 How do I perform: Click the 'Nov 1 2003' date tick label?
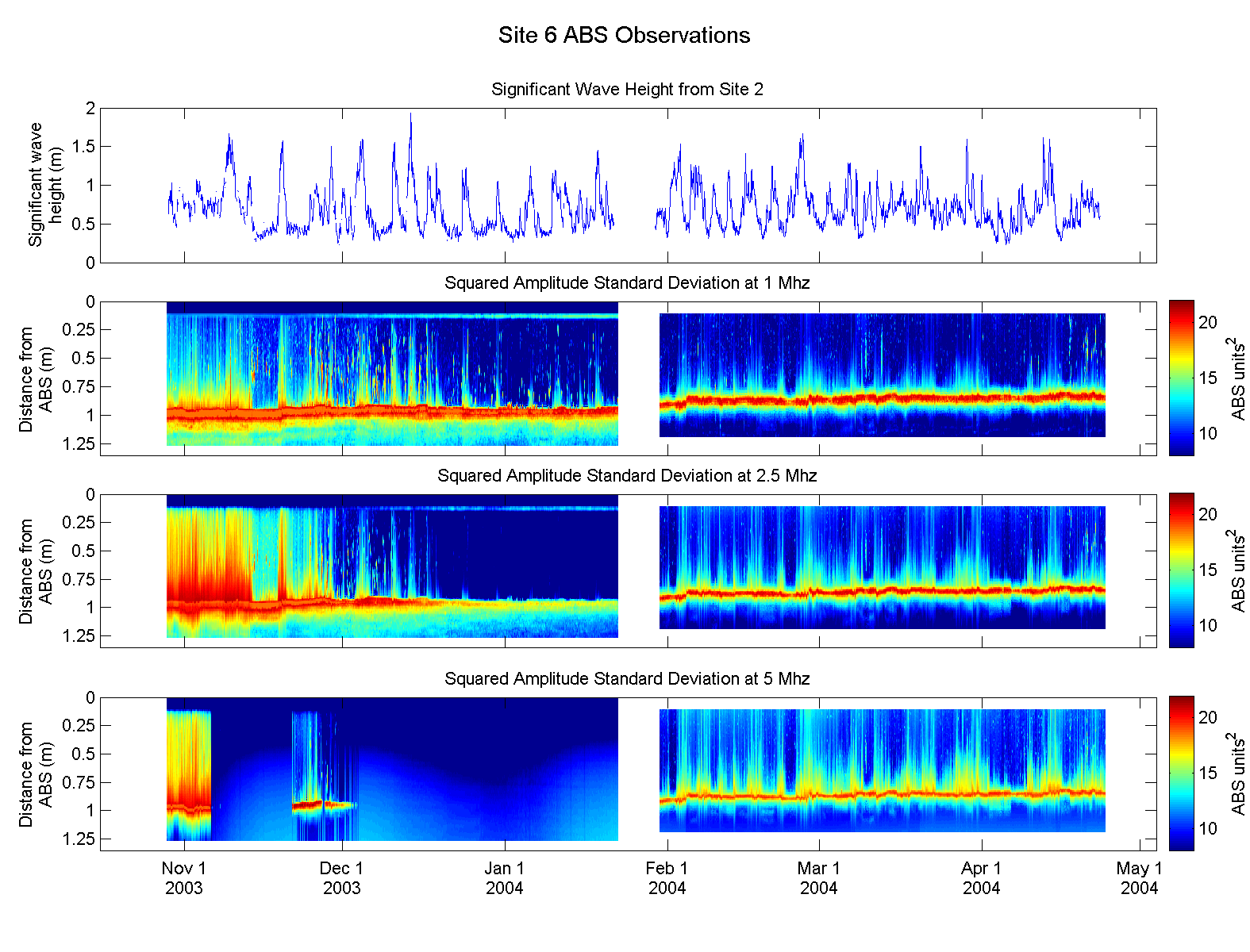tap(184, 878)
